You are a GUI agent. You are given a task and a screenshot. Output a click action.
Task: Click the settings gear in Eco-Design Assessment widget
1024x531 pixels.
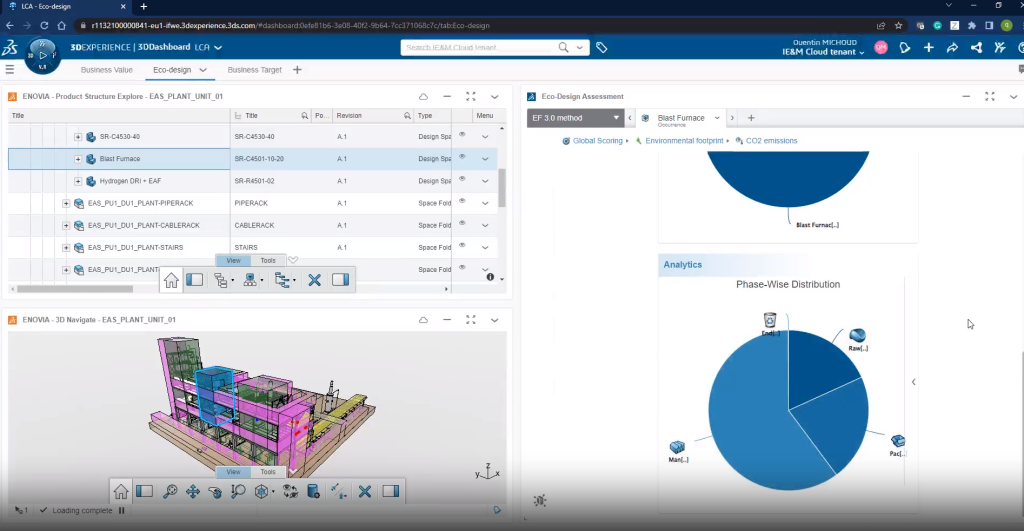(x=539, y=501)
